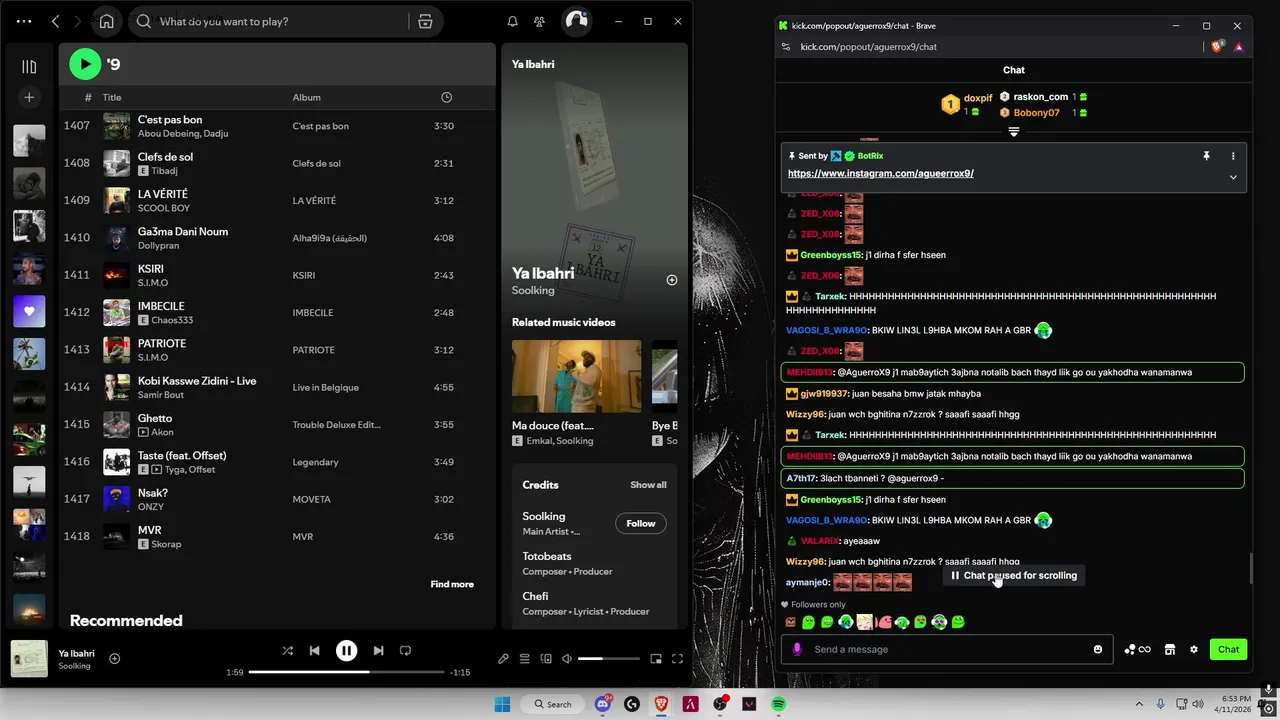Click Chat paused for scrolling button
1280x720 pixels.
(x=1014, y=575)
